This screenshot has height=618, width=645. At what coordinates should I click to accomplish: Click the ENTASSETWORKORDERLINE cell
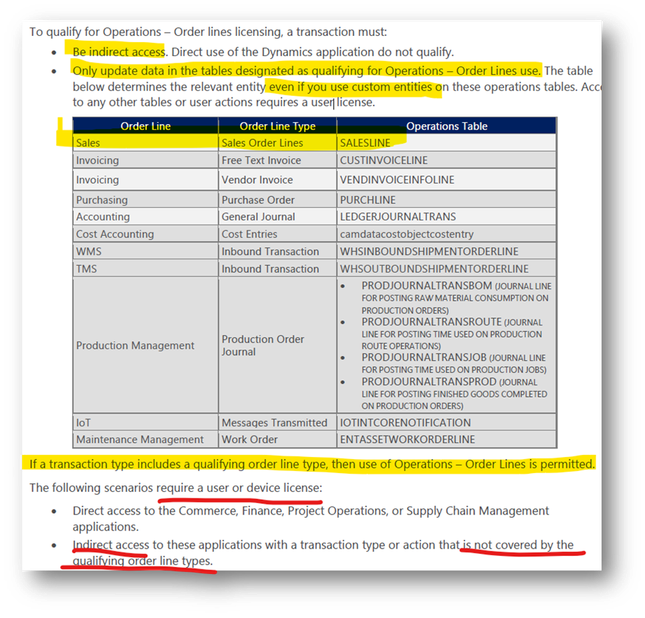click(x=447, y=439)
